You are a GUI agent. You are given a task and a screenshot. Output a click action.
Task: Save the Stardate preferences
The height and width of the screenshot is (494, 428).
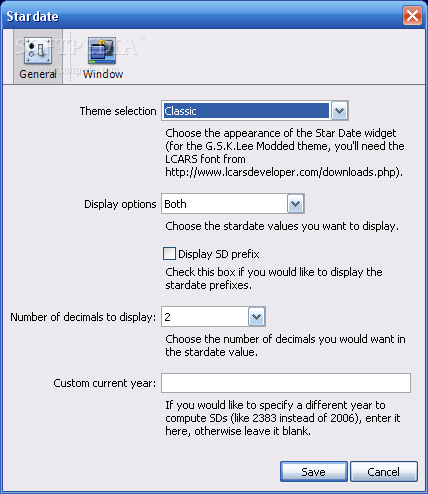[x=314, y=472]
